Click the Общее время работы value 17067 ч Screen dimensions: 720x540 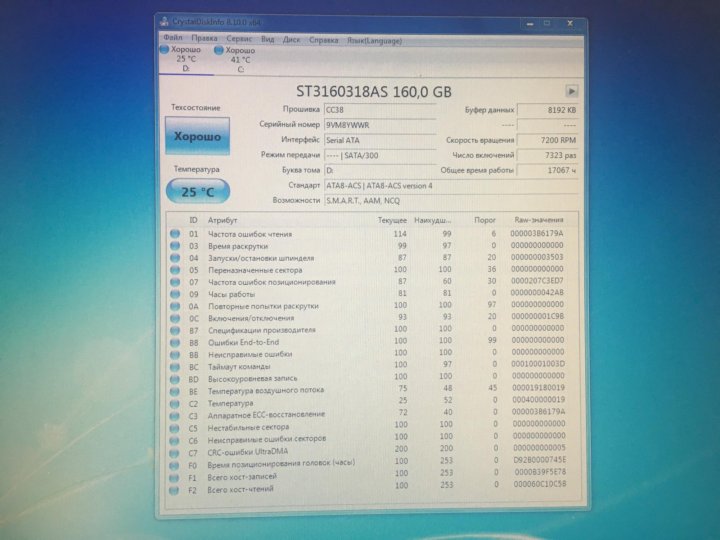point(547,170)
